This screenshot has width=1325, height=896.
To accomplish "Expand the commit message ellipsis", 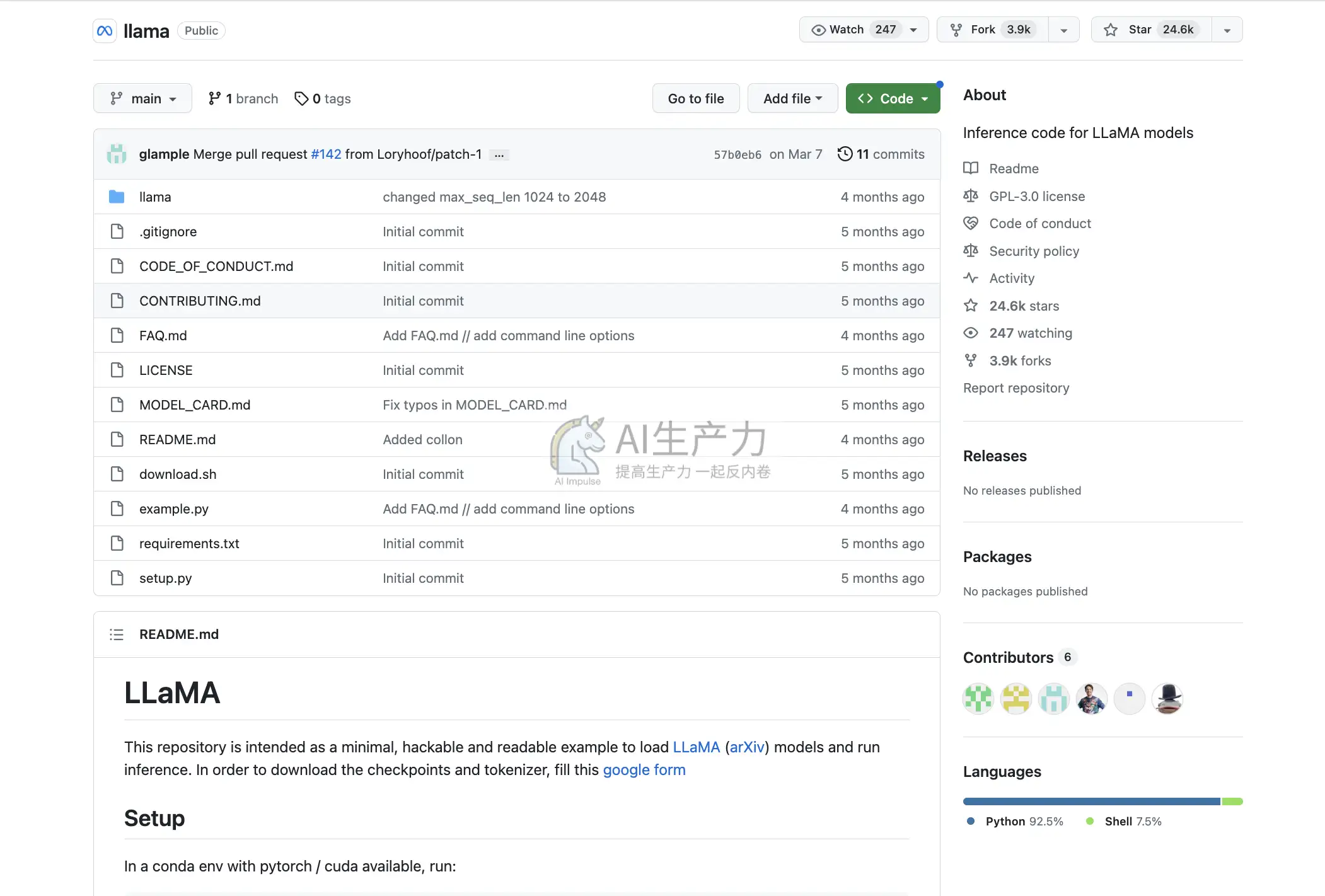I will [499, 155].
